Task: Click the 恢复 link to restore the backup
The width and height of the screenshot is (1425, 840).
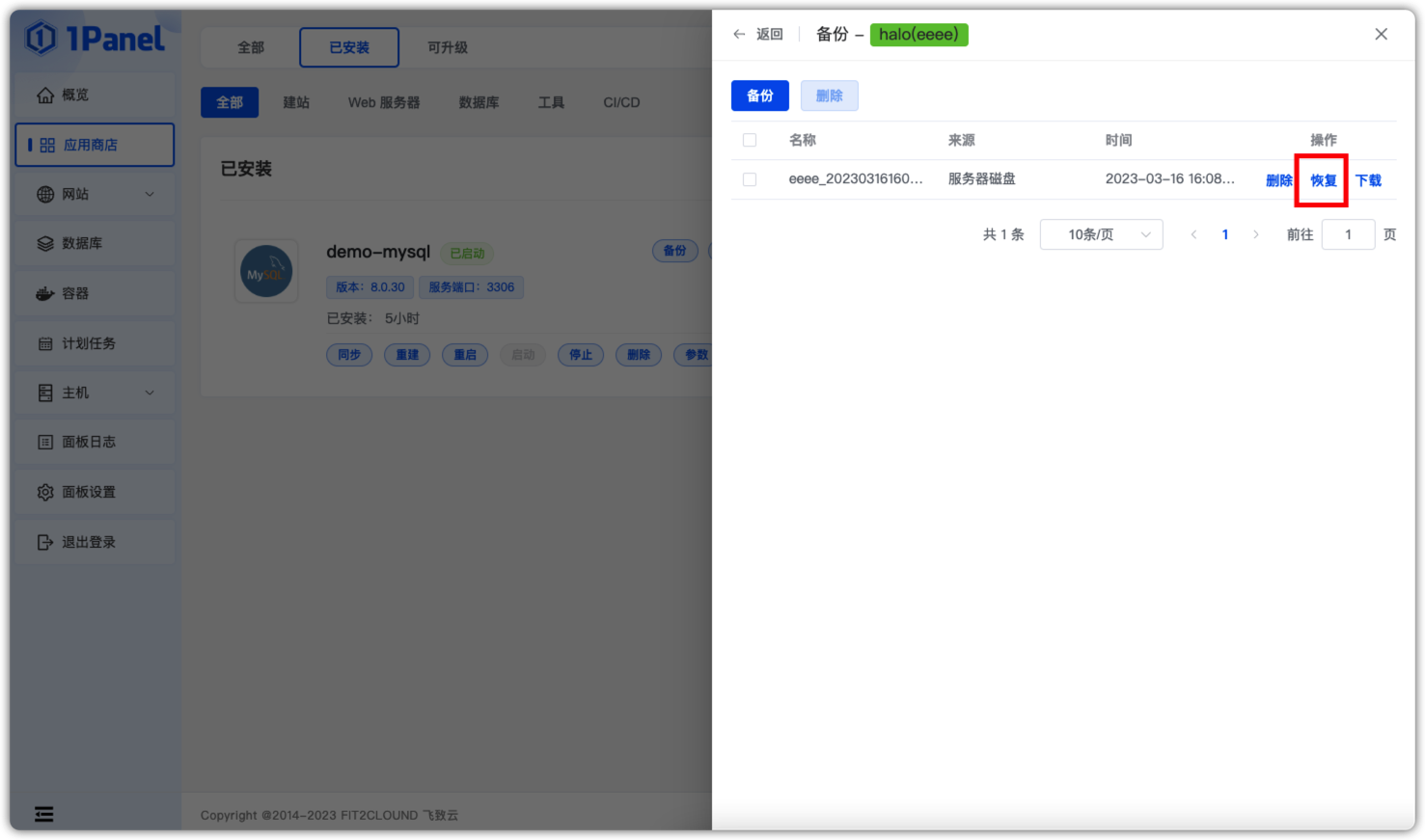Action: (1321, 179)
